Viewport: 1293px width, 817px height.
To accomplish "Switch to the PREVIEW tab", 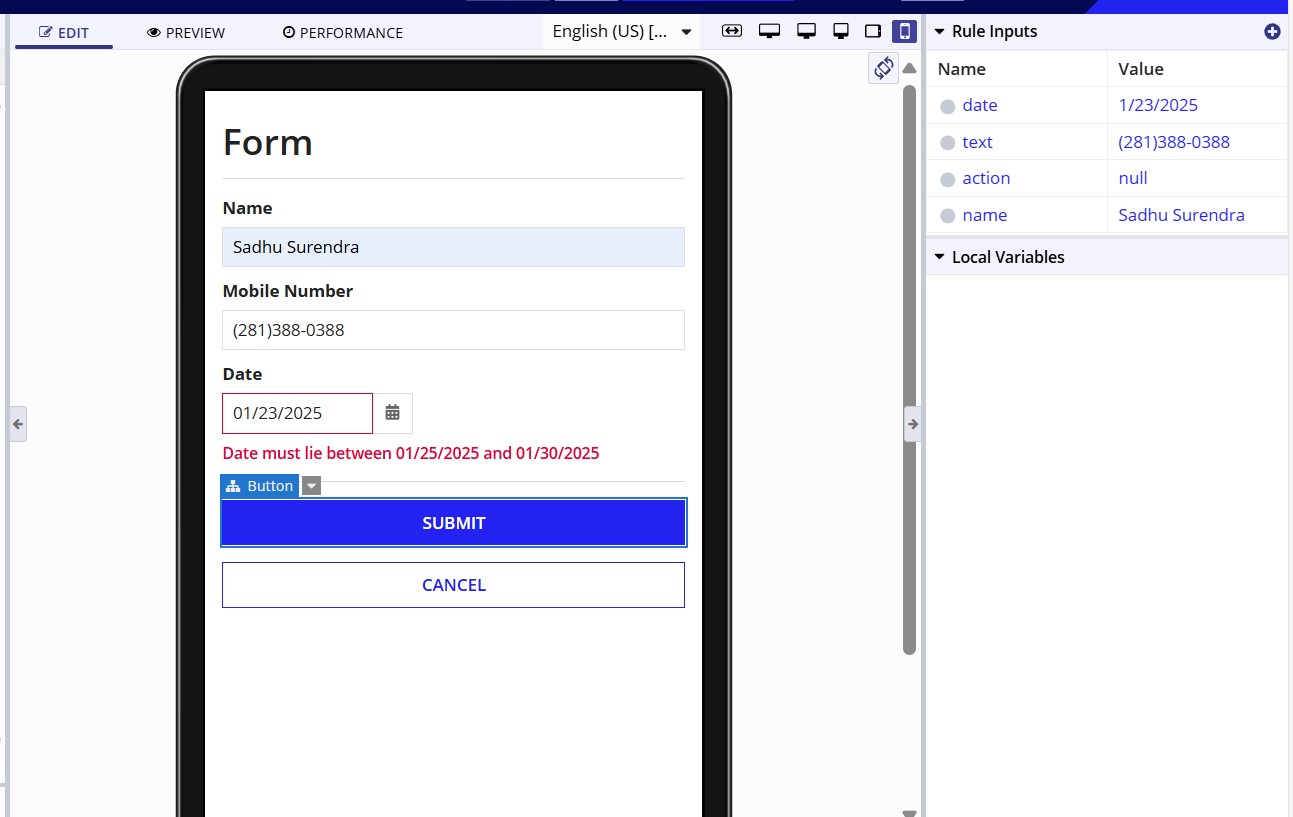I will 186,32.
